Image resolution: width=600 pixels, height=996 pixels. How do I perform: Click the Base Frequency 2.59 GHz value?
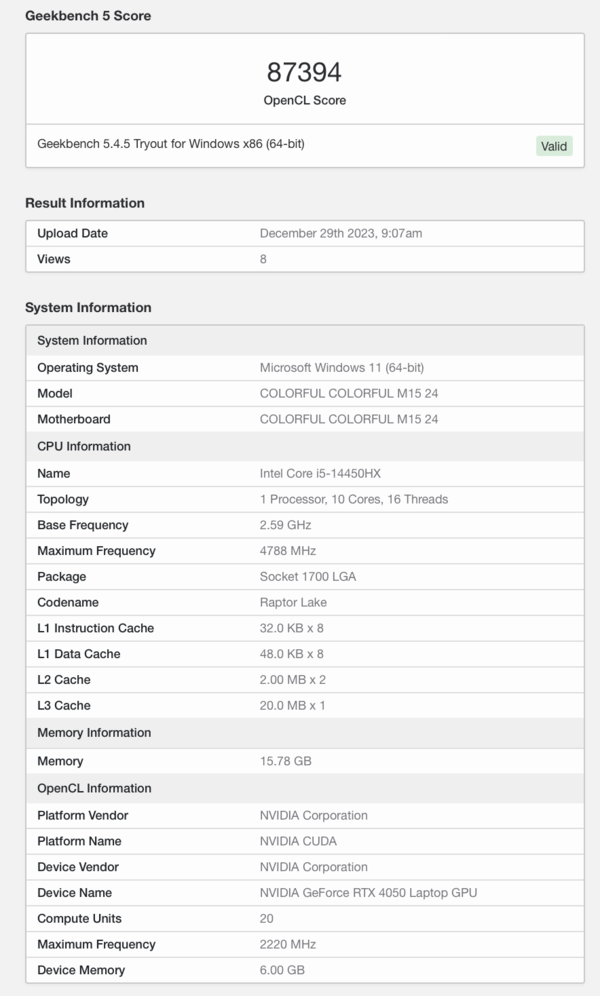[x=285, y=525]
